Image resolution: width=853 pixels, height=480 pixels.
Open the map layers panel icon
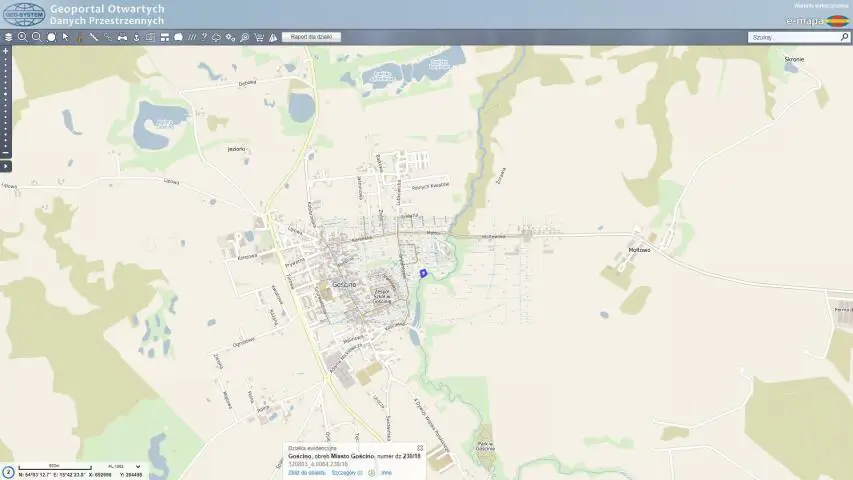[x=8, y=37]
